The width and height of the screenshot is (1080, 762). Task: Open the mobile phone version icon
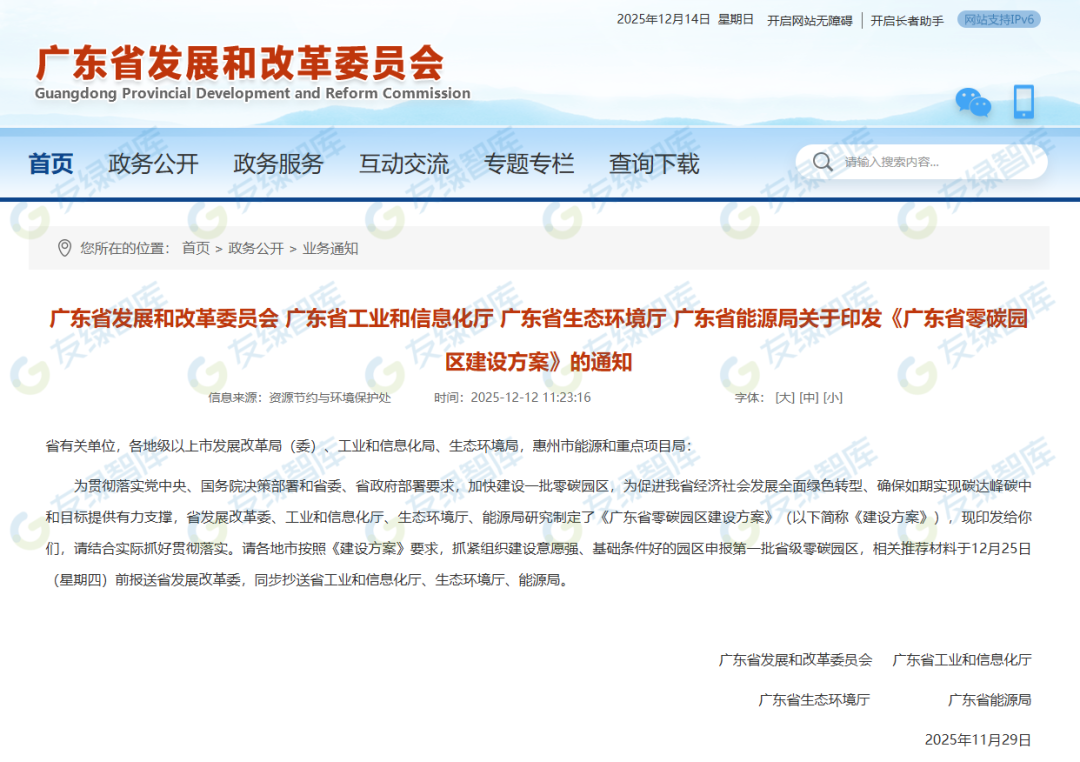tap(1023, 102)
